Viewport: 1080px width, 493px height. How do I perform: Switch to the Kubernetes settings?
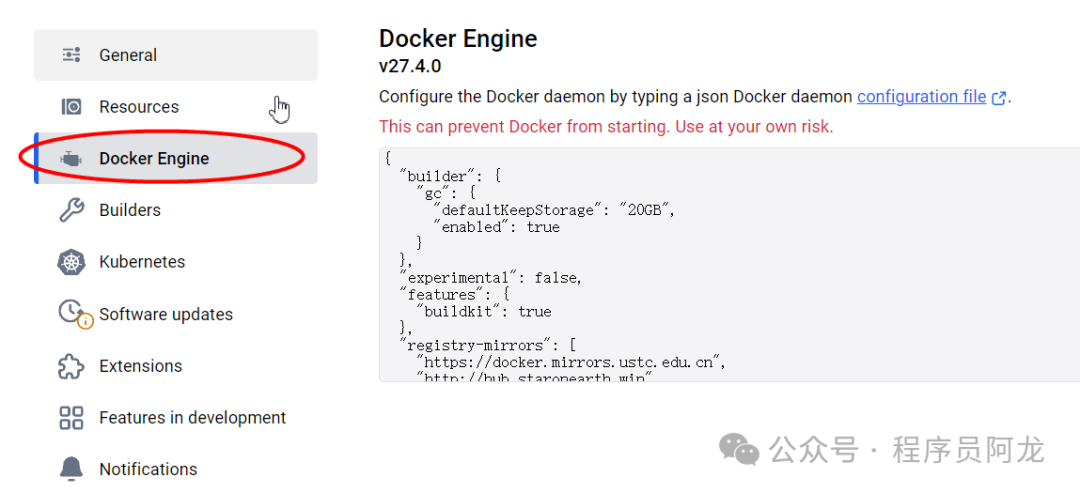[142, 262]
